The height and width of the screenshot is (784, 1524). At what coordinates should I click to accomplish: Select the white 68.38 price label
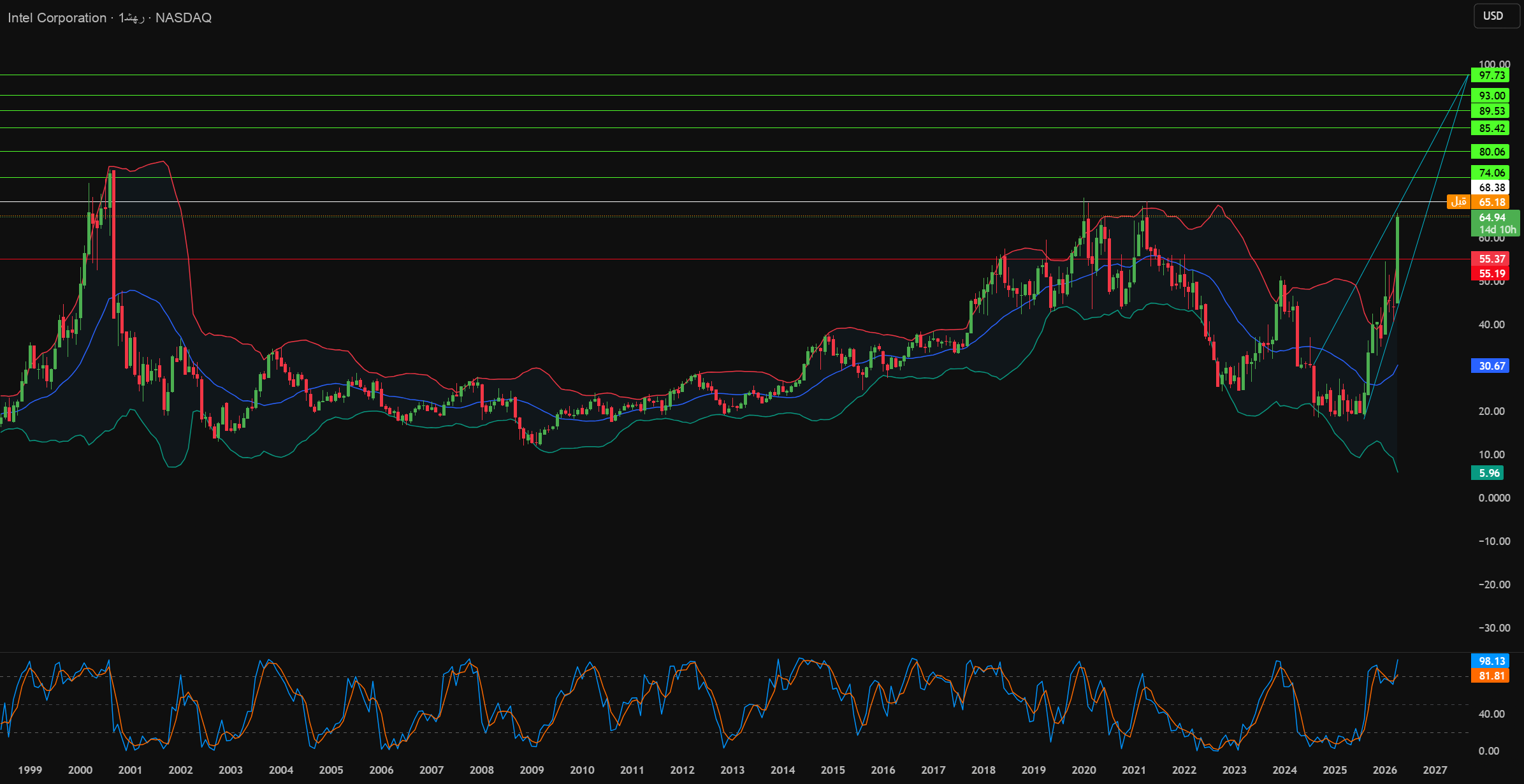(1490, 187)
